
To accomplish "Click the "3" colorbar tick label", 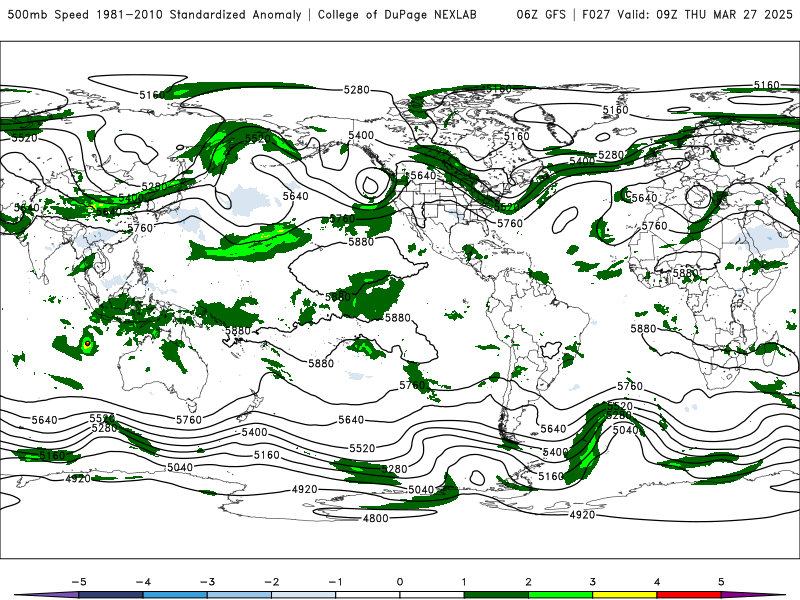I will point(593,582).
